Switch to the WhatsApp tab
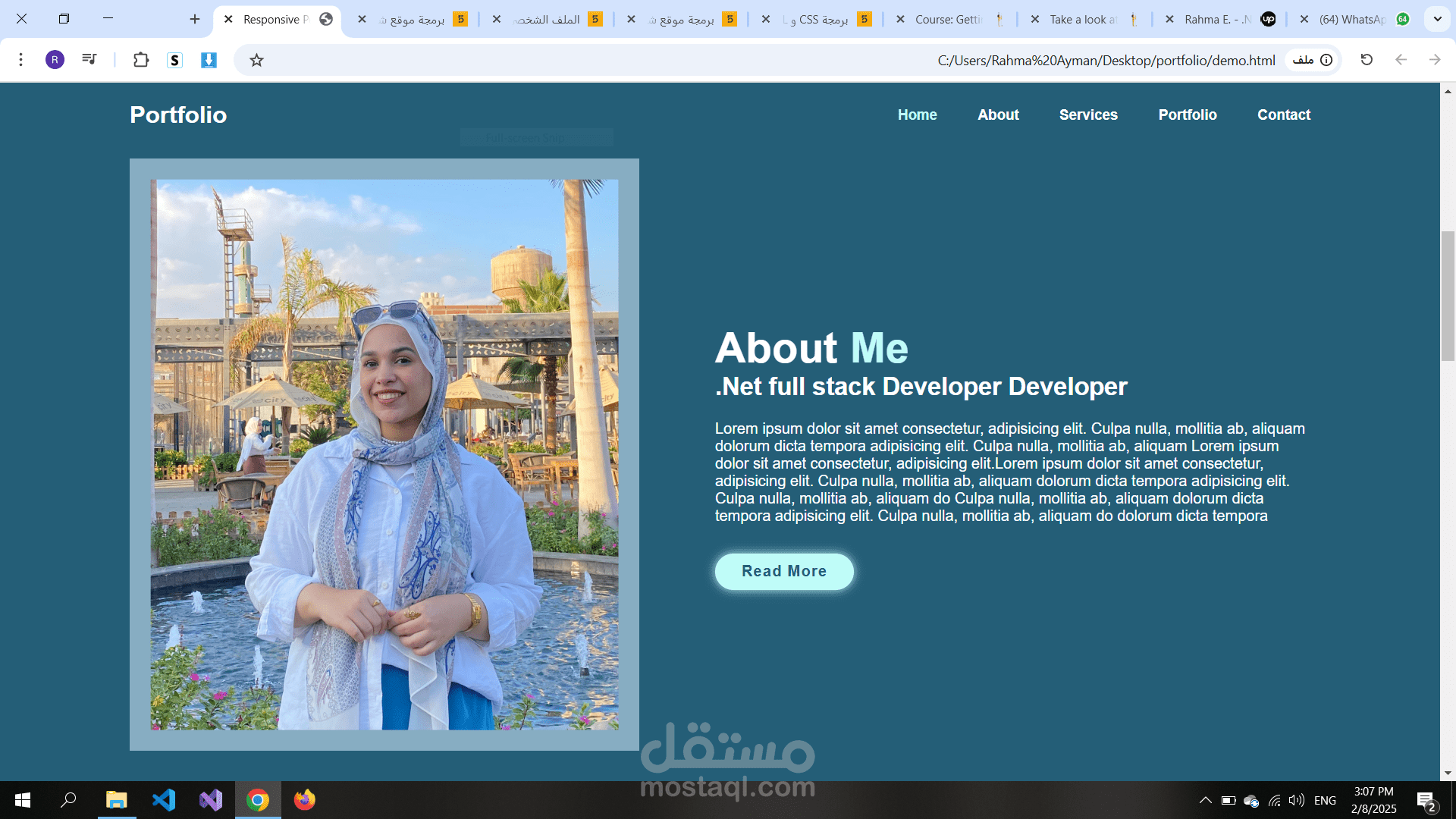1456x819 pixels. pyautogui.click(x=1354, y=19)
